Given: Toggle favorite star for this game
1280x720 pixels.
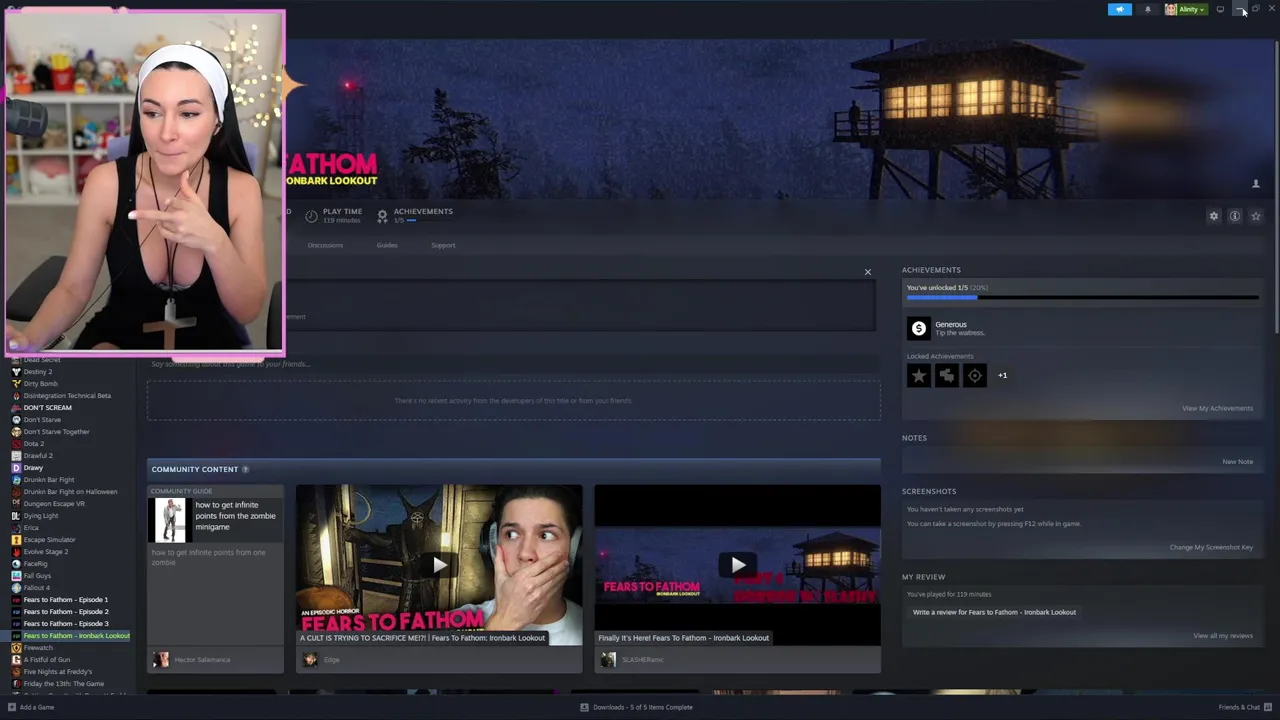Looking at the screenshot, I should (1256, 216).
